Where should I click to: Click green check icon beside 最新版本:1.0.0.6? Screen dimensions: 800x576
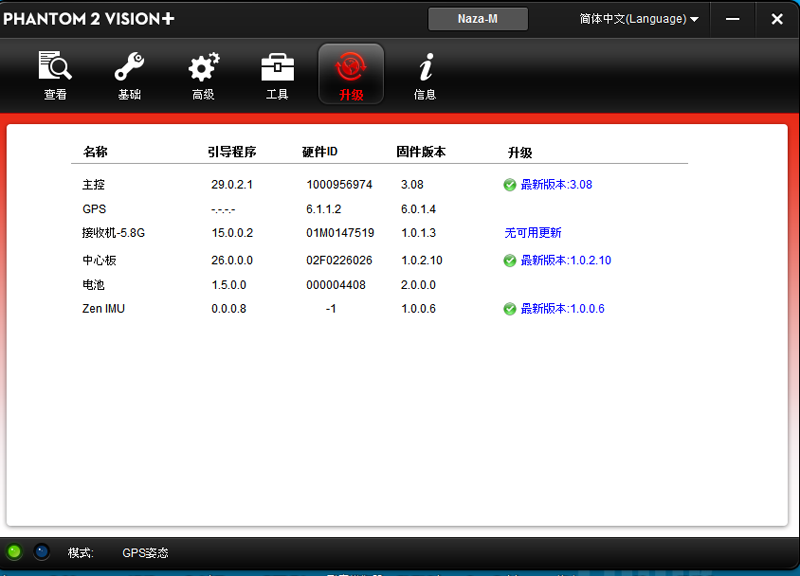[x=510, y=309]
